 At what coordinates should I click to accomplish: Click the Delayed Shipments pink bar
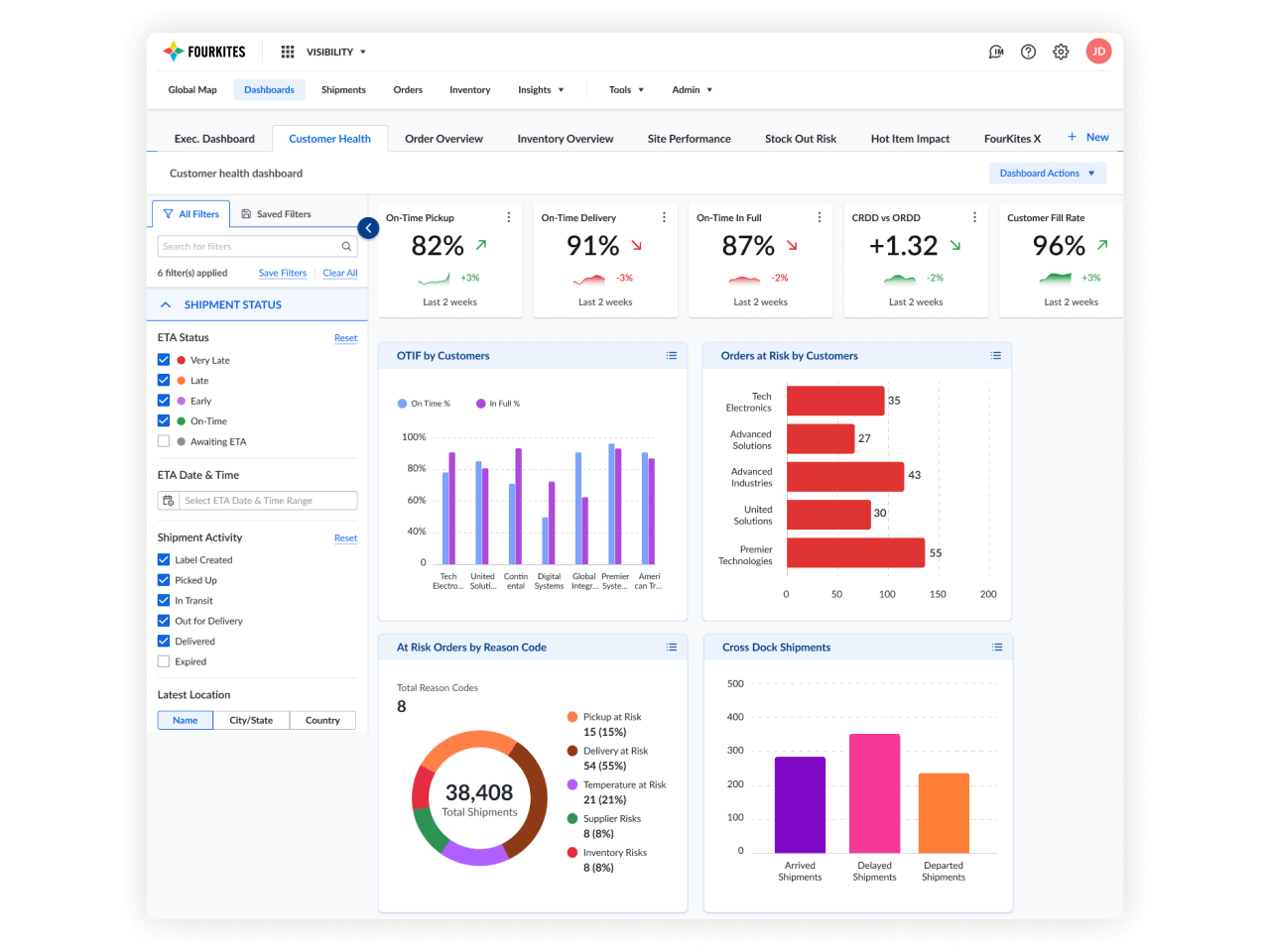(875, 793)
